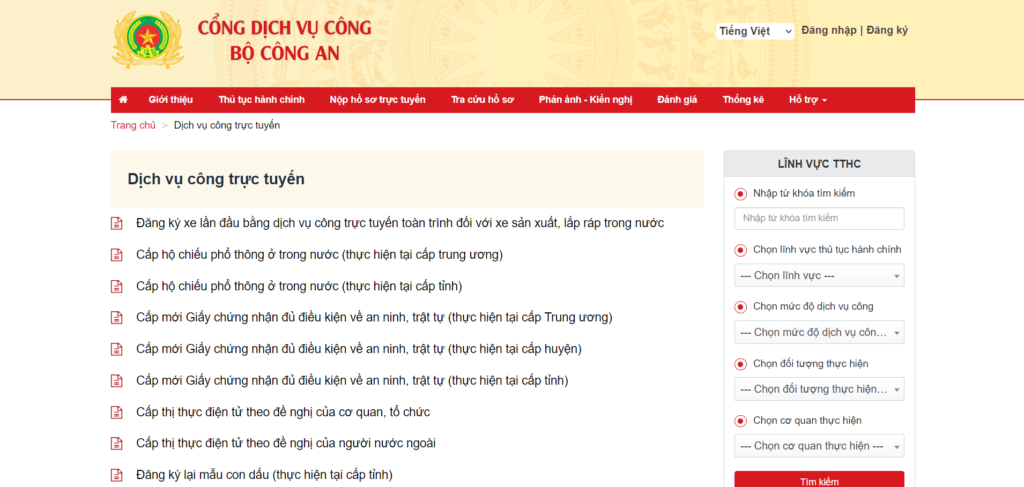Click document icon beside passport 'cấp tỉnh' item
Screen dimensions: 1024x487
(x=116, y=286)
